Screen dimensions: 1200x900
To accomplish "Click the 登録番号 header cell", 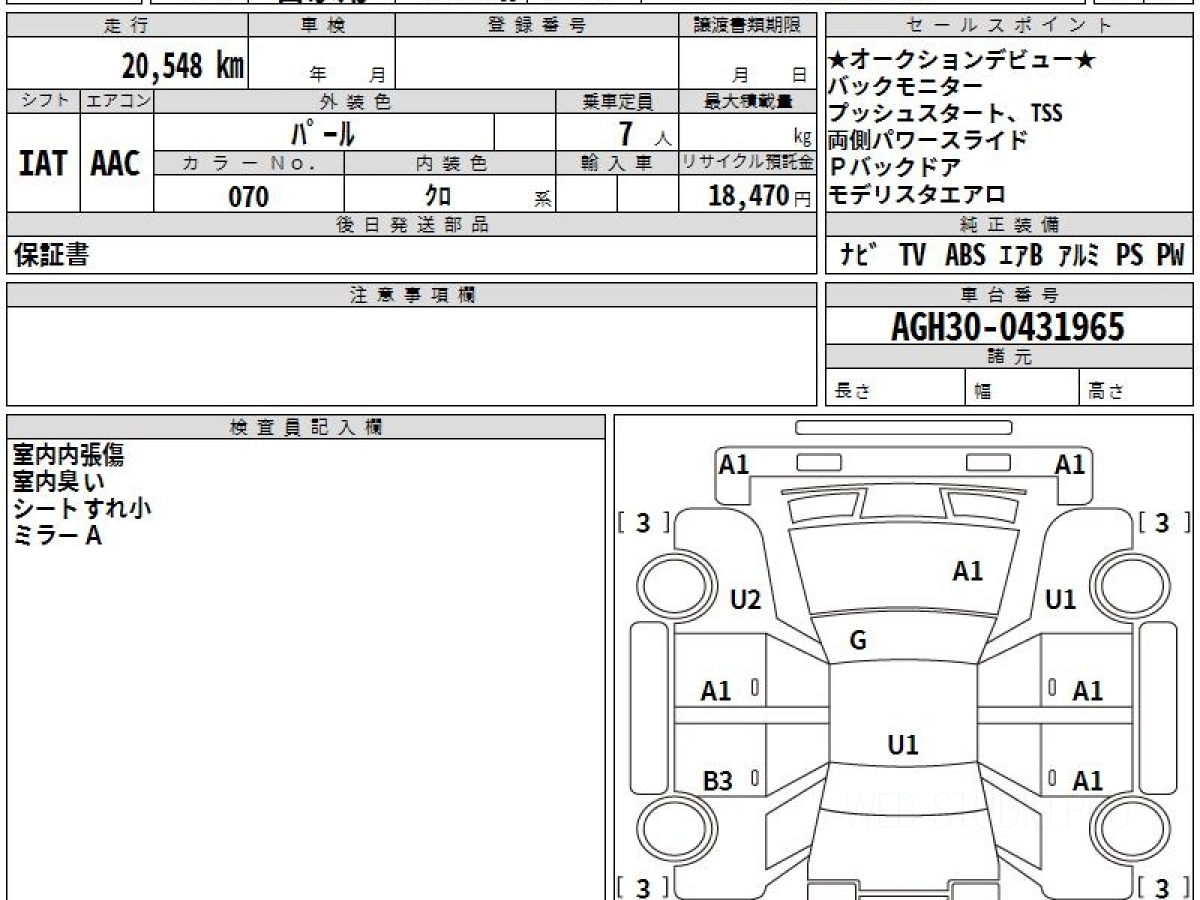I will pos(537,26).
